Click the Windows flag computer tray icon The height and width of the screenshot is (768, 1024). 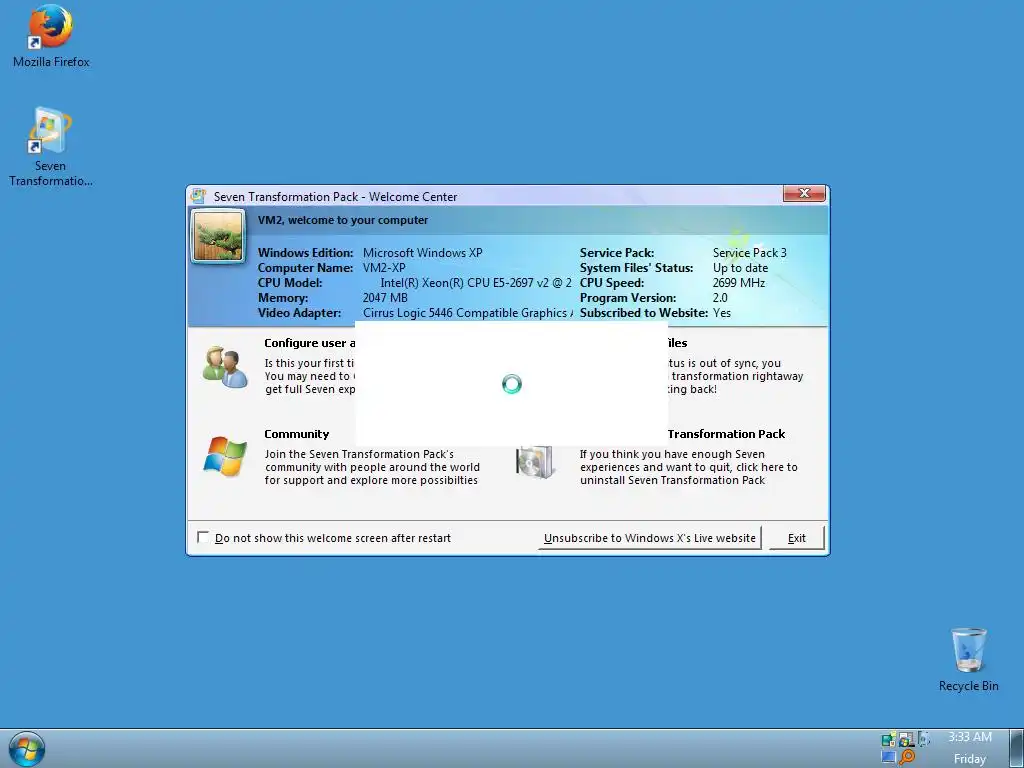pos(906,739)
